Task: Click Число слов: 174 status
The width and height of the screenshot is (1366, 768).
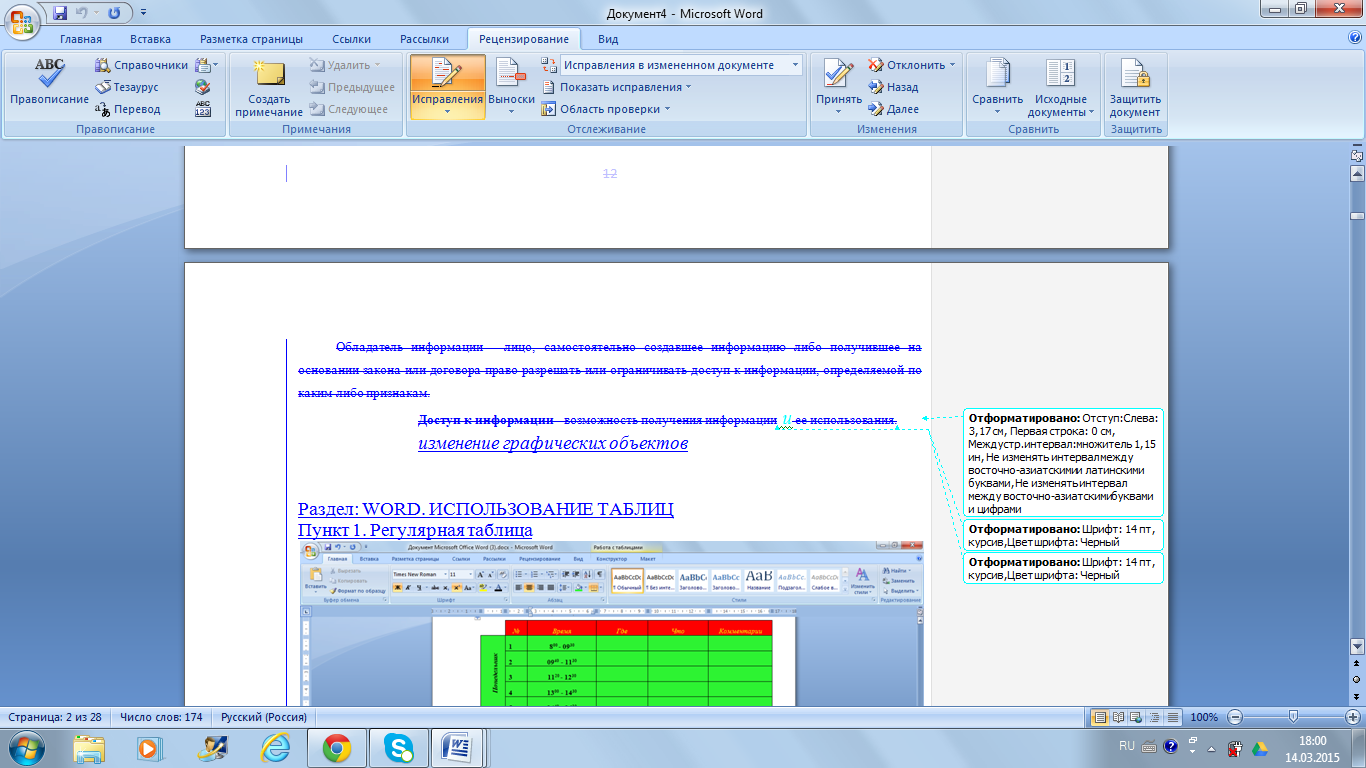Action: 161,717
